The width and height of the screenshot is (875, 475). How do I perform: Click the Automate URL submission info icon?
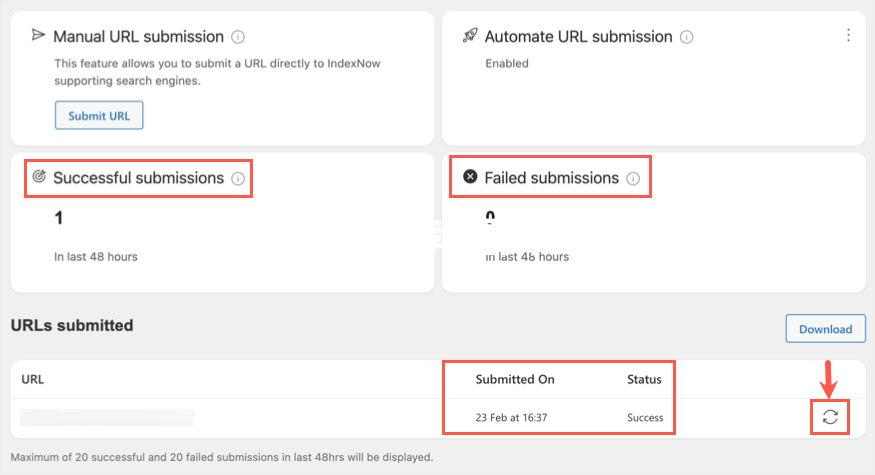[x=686, y=37]
